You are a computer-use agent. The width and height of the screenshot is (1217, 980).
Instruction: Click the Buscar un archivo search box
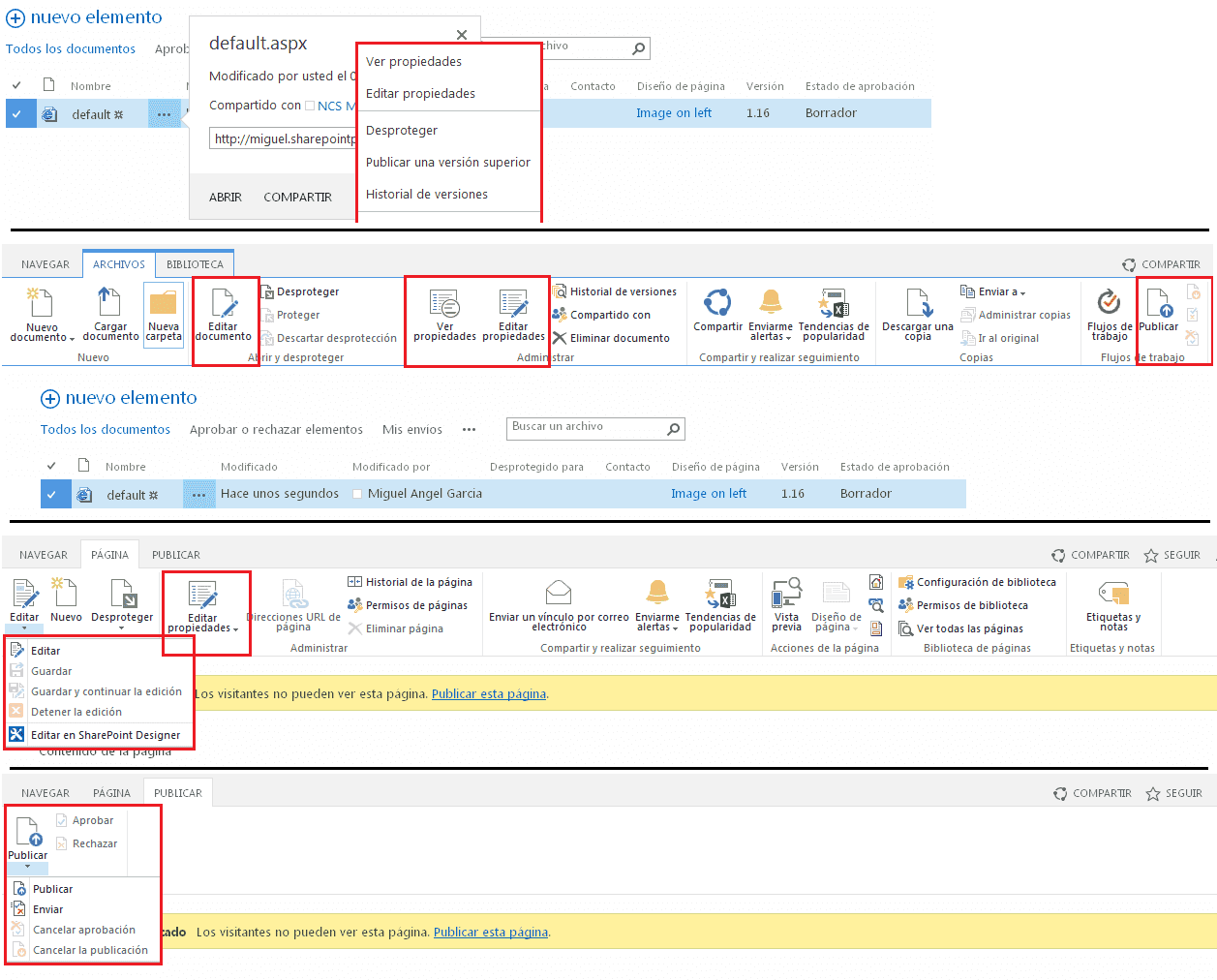coord(595,428)
